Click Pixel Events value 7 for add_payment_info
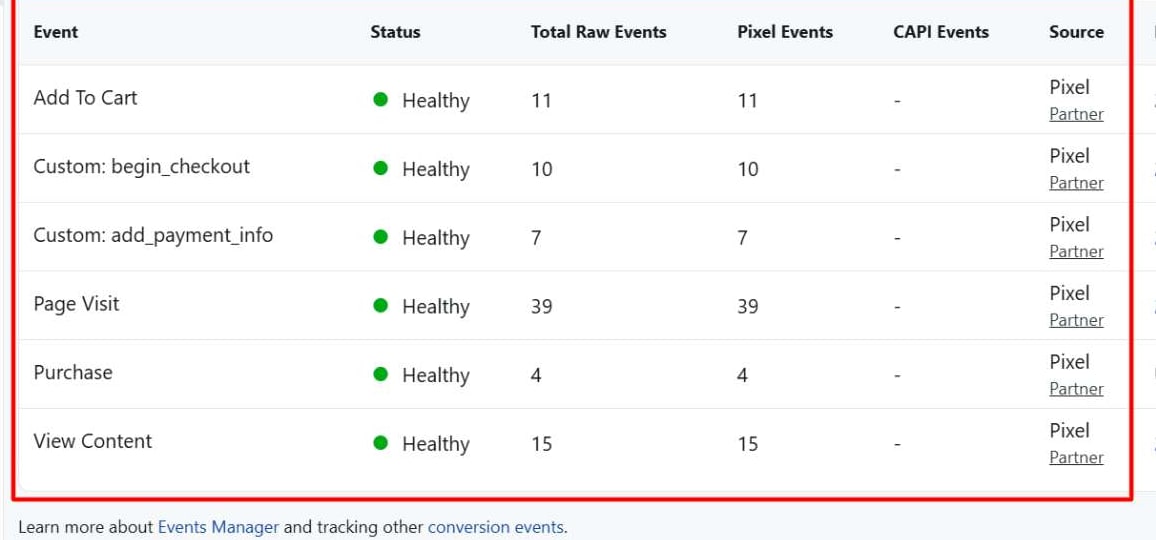Screen dimensions: 1156x540 coord(742,238)
